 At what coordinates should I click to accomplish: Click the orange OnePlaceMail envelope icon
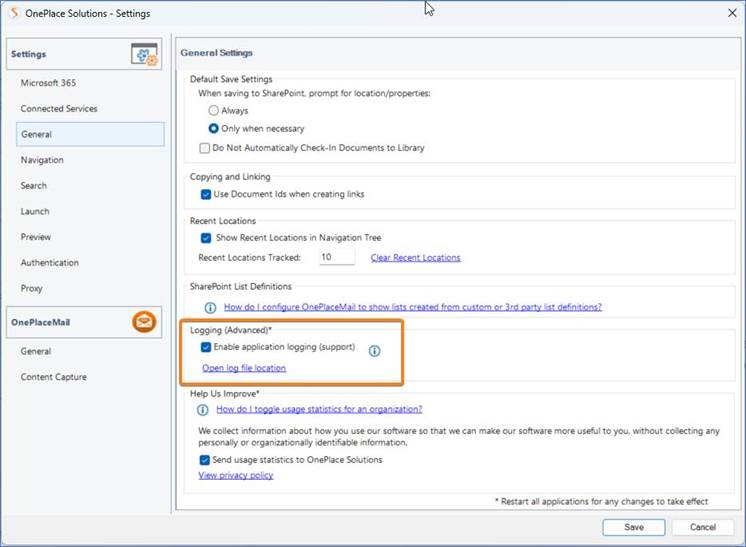(144, 322)
